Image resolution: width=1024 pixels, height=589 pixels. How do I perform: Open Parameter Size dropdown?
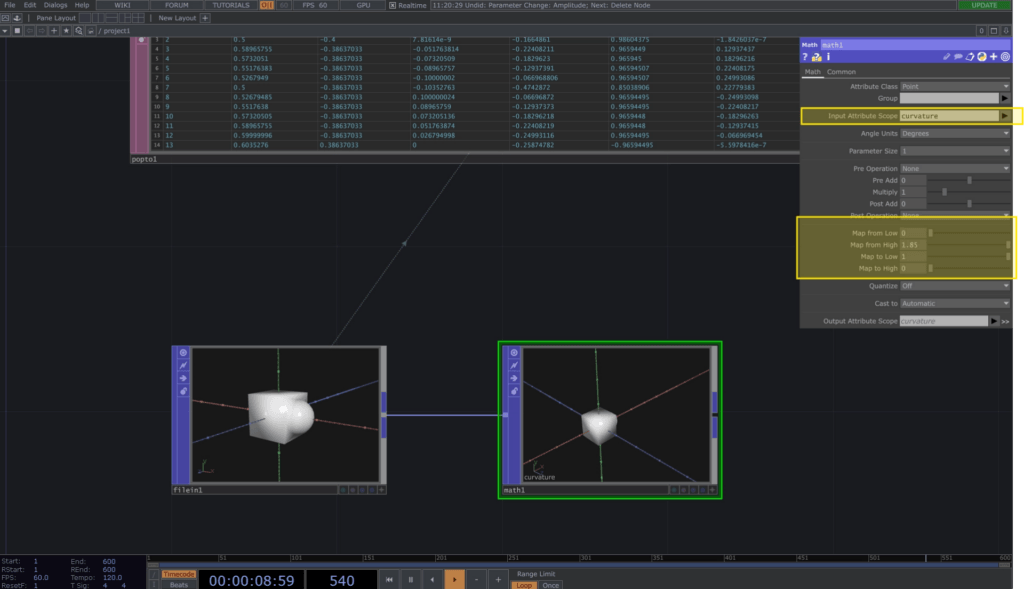(955, 151)
